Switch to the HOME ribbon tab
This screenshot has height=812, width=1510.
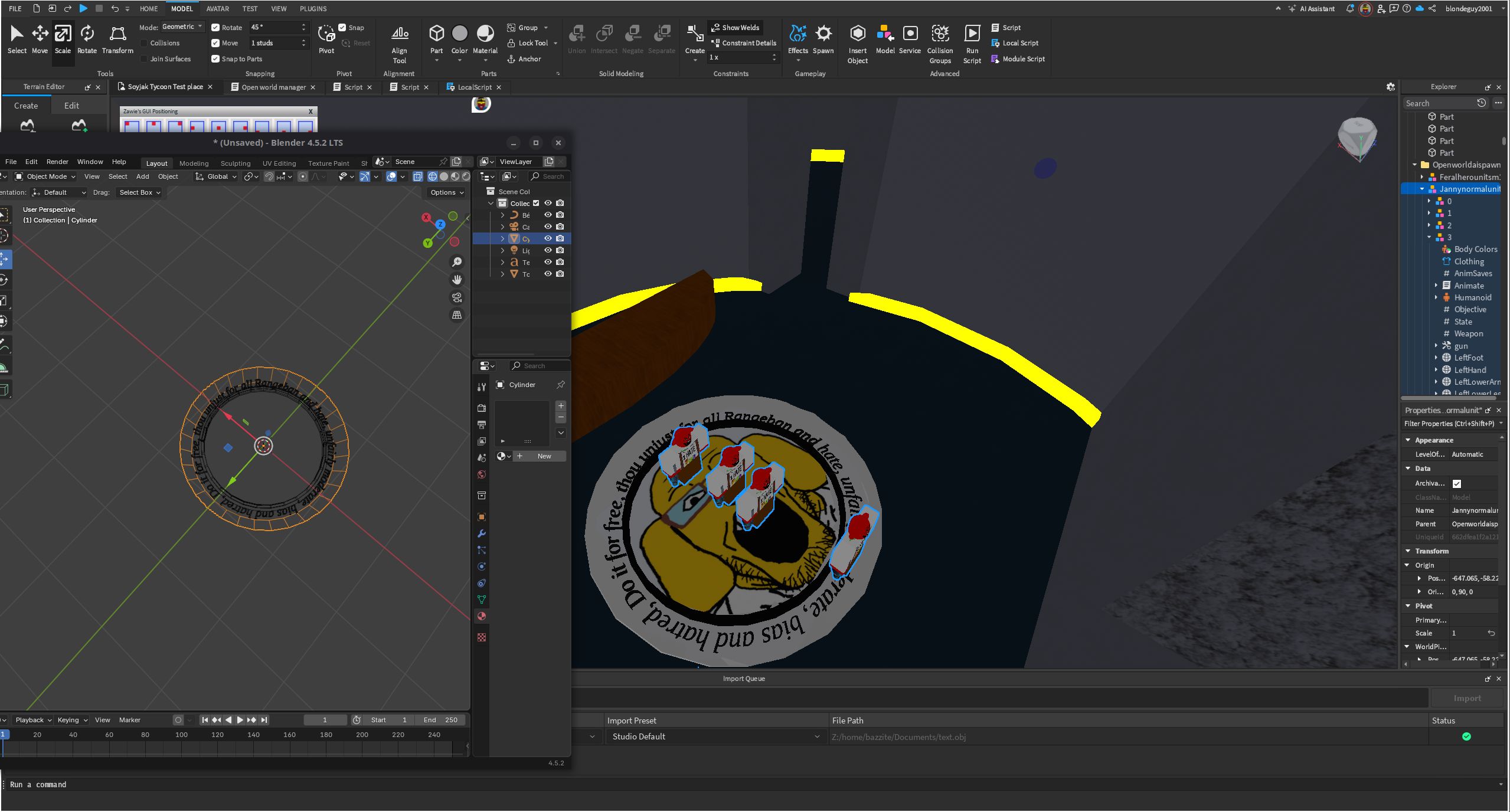(x=149, y=9)
